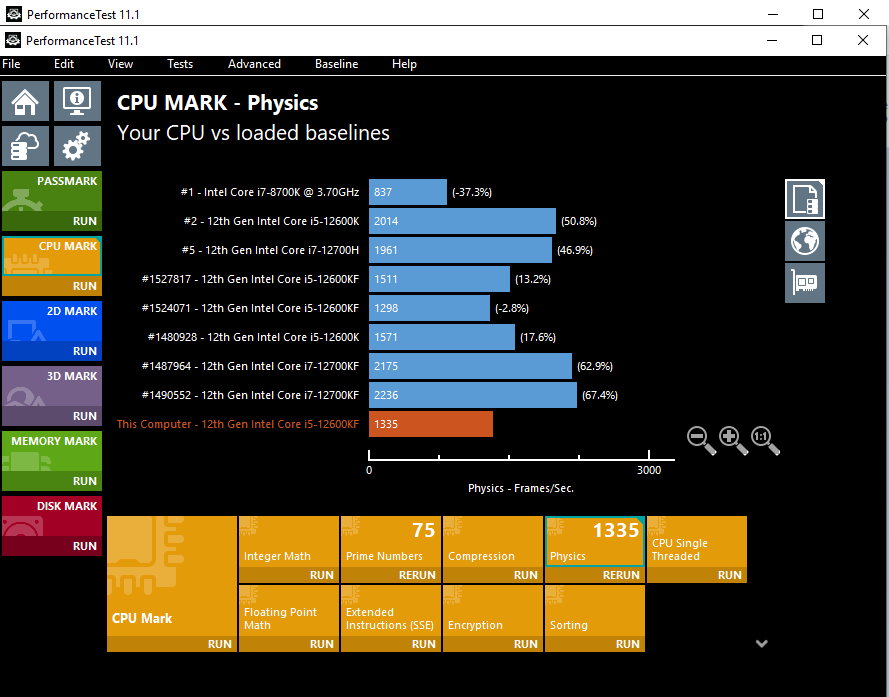This screenshot has width=889, height=697.
Task: Click the cloud baseline database icon
Action: [26, 146]
